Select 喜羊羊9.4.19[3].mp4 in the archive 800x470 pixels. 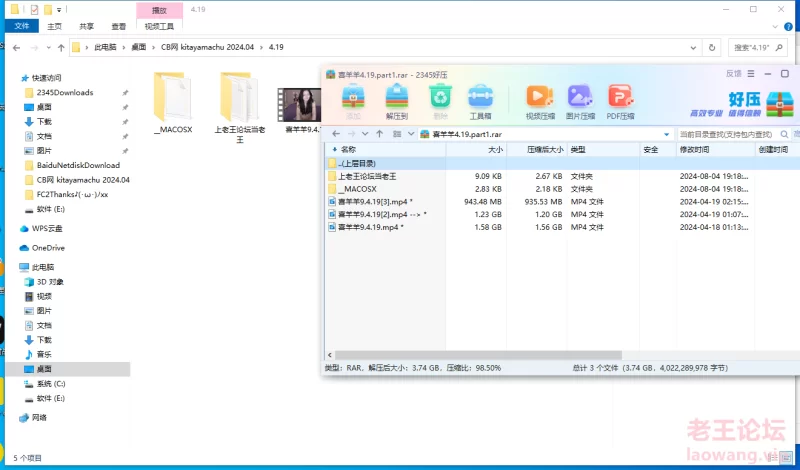click(x=563, y=202)
